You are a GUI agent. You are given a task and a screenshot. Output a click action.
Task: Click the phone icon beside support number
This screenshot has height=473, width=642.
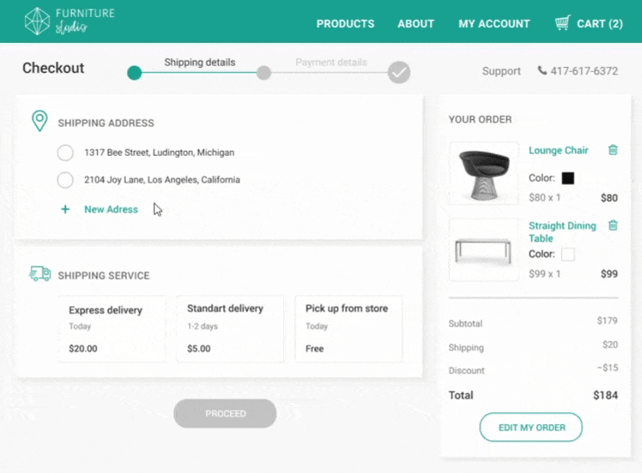[542, 71]
